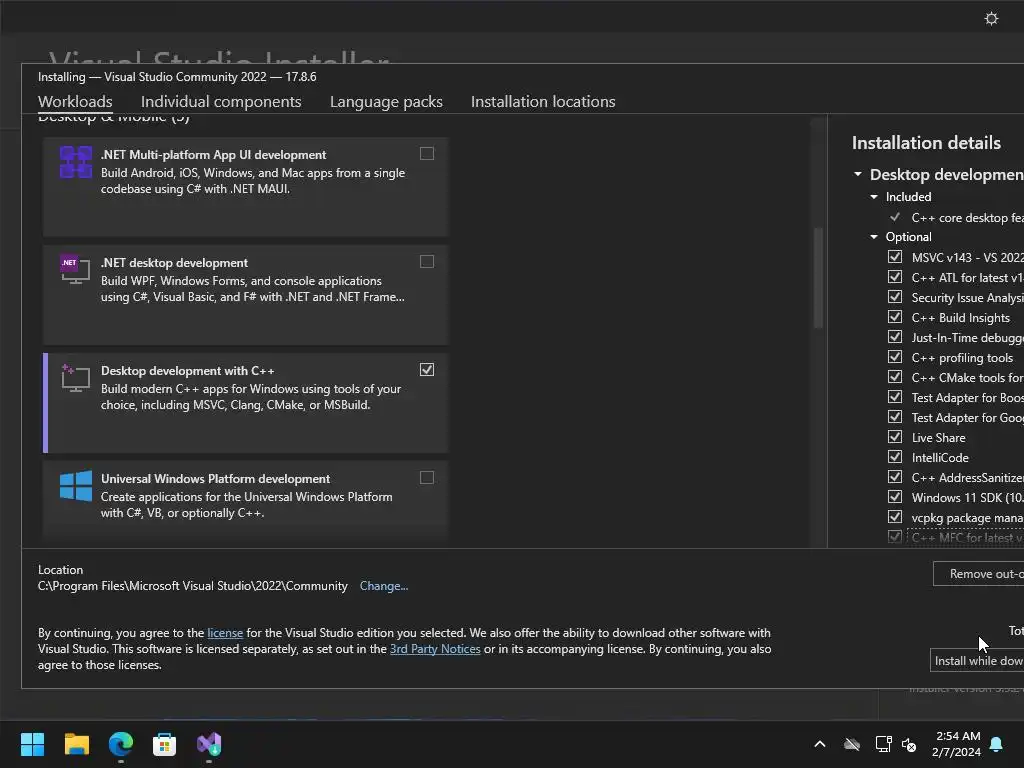Screen dimensions: 1024x768
Task: Open Microsoft Store from the taskbar
Action: pos(165,744)
